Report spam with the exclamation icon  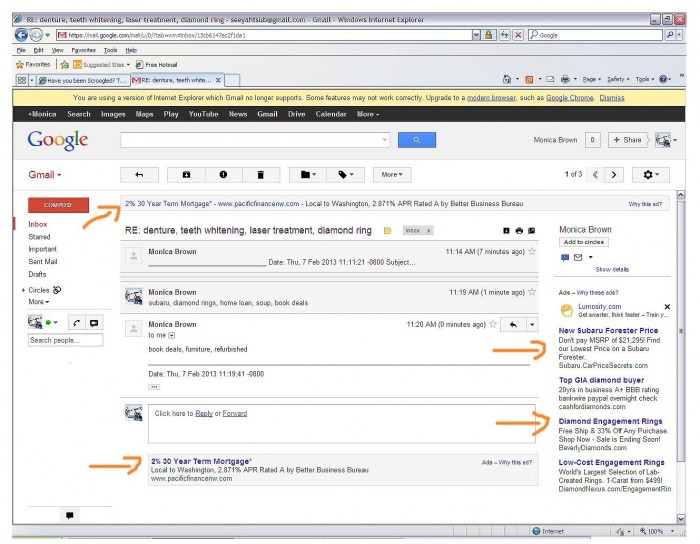point(223,174)
